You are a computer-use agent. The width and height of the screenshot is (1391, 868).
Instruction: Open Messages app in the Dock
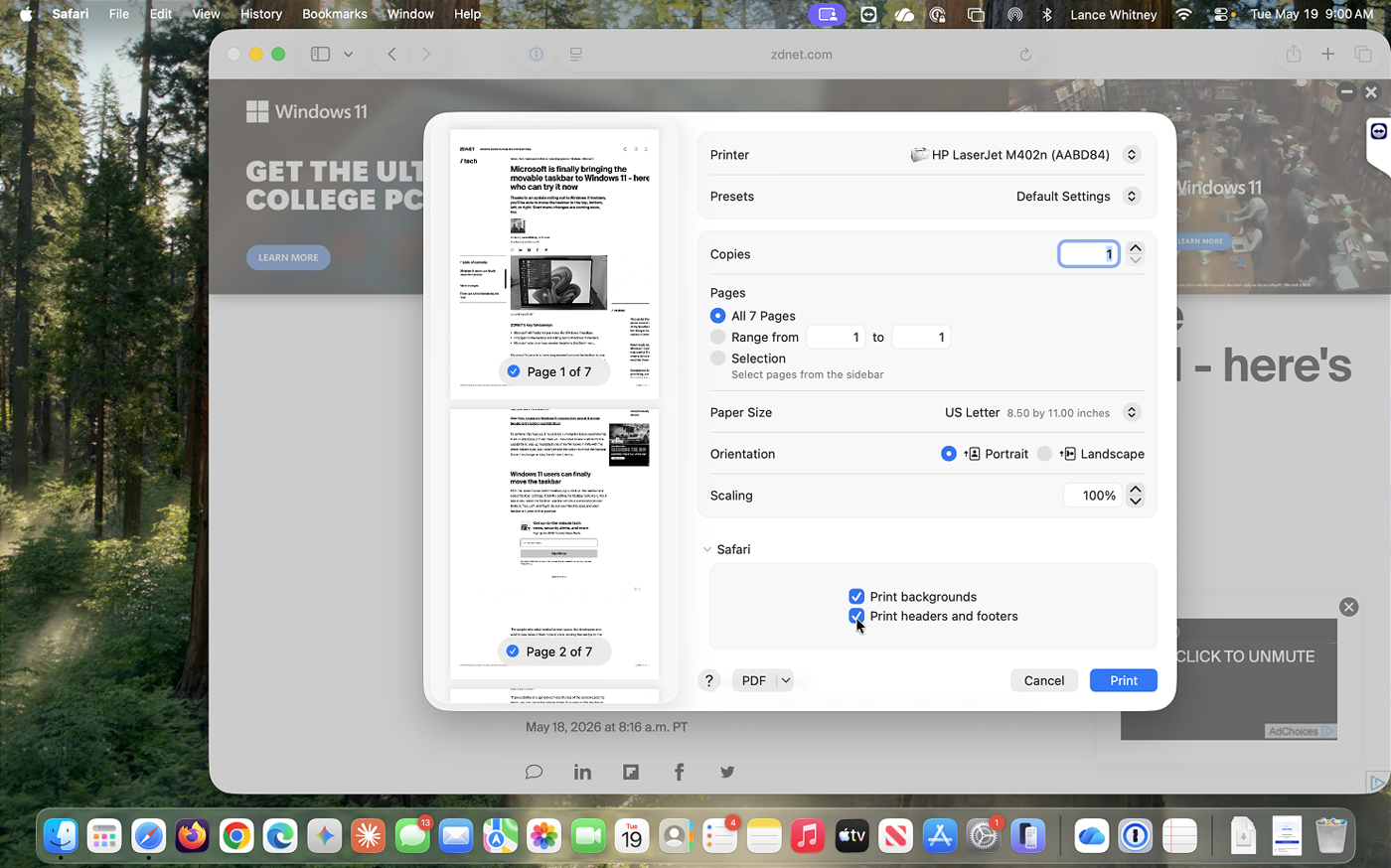[x=412, y=836]
